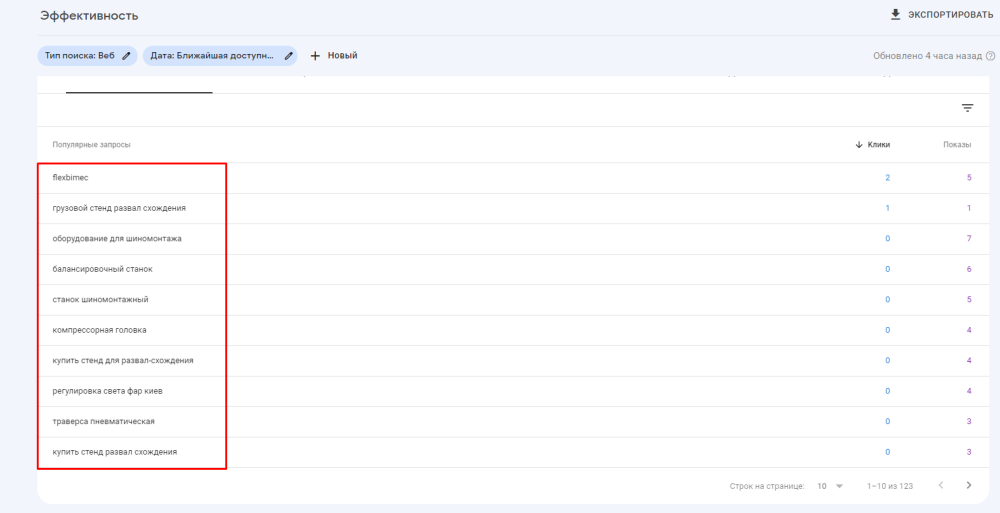
Task: Select query оборудование для шиномонтажа
Action: coord(116,239)
